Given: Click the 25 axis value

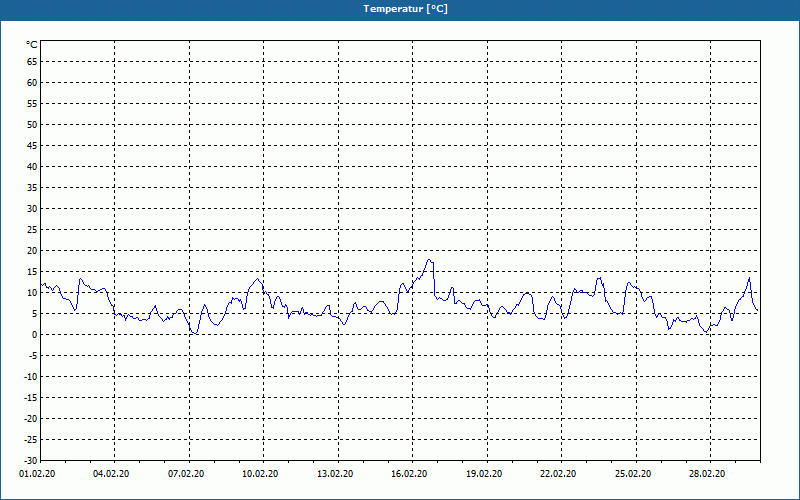Looking at the screenshot, I should click(32, 230).
